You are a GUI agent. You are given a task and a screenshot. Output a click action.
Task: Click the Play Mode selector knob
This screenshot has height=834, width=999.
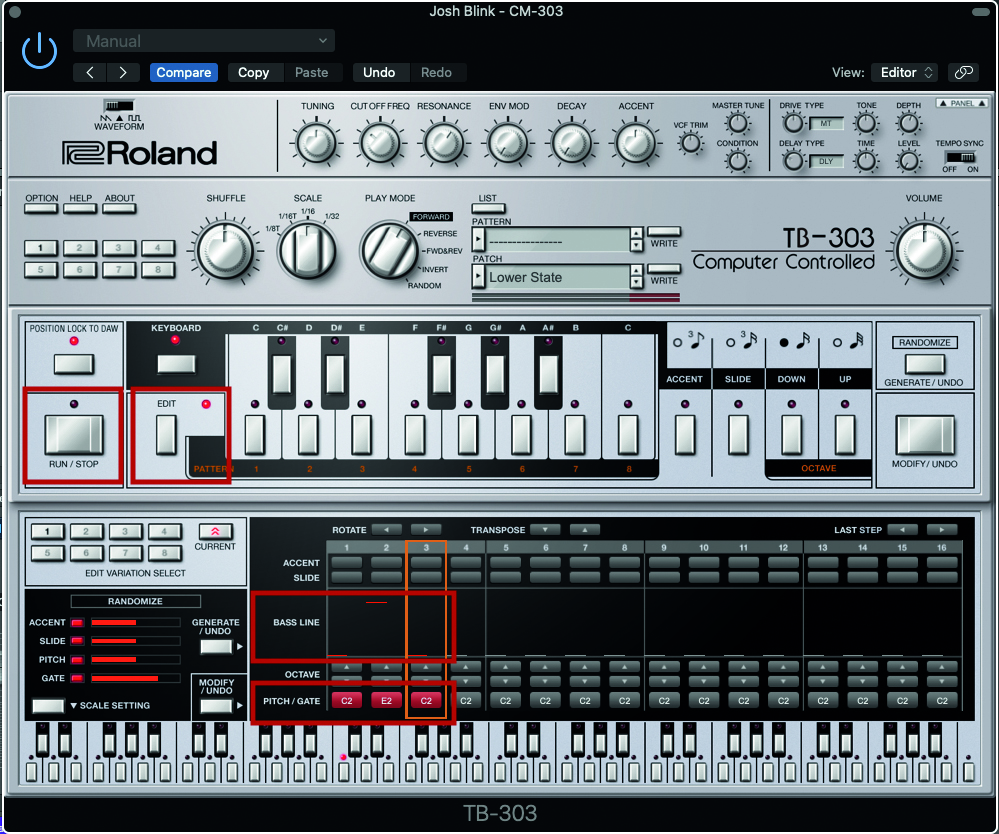[390, 250]
